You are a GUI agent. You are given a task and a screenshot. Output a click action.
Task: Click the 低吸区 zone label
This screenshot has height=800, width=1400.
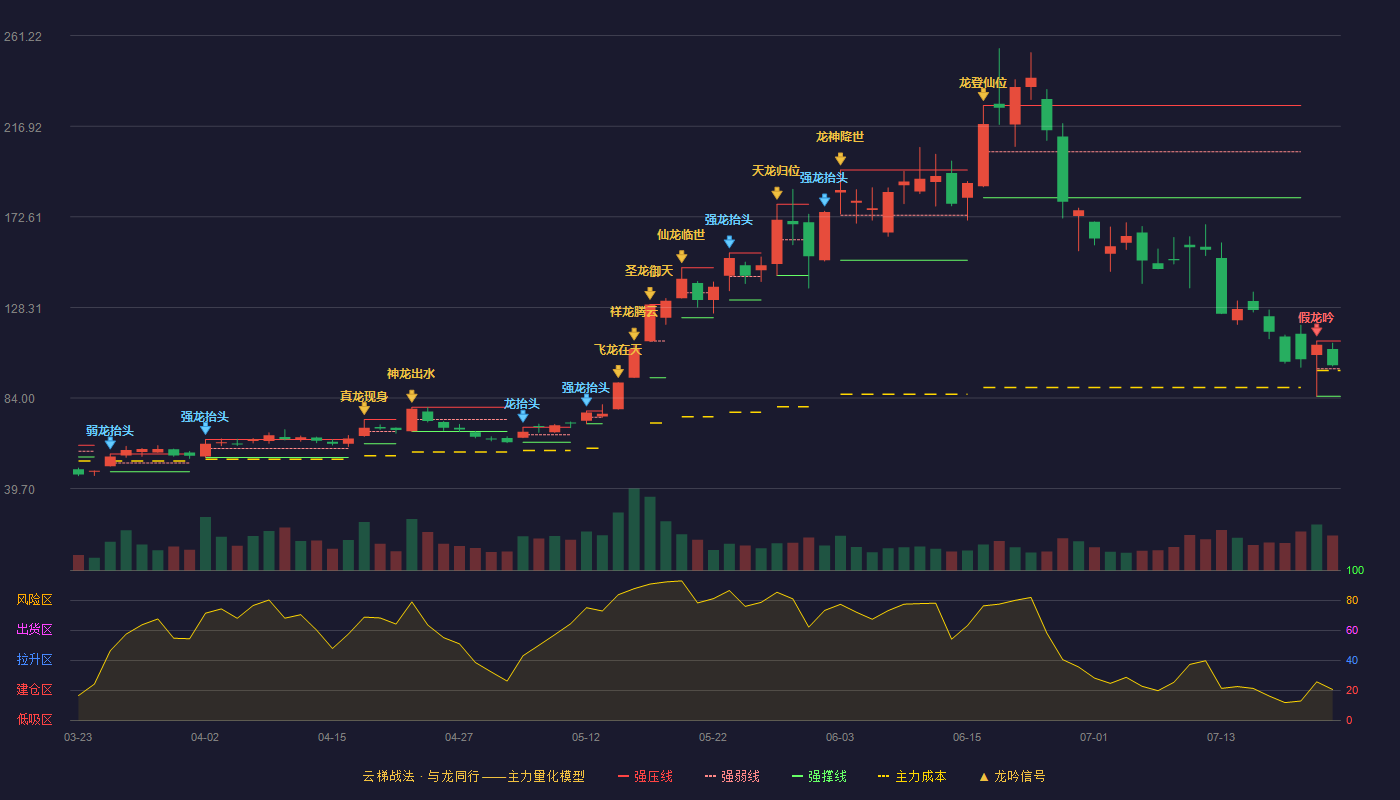point(35,719)
